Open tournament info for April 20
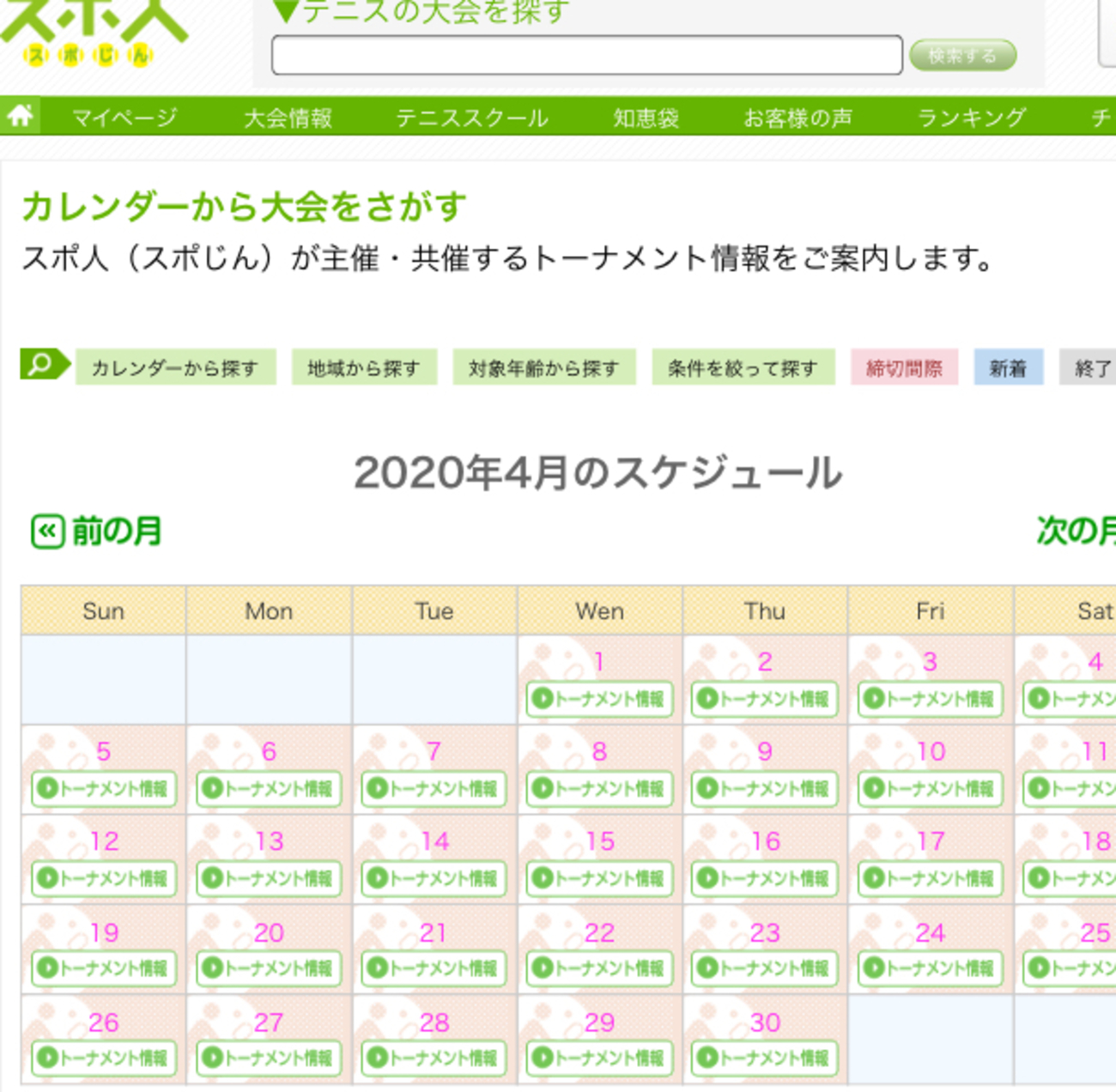The image size is (1116, 1092). pyautogui.click(x=269, y=968)
